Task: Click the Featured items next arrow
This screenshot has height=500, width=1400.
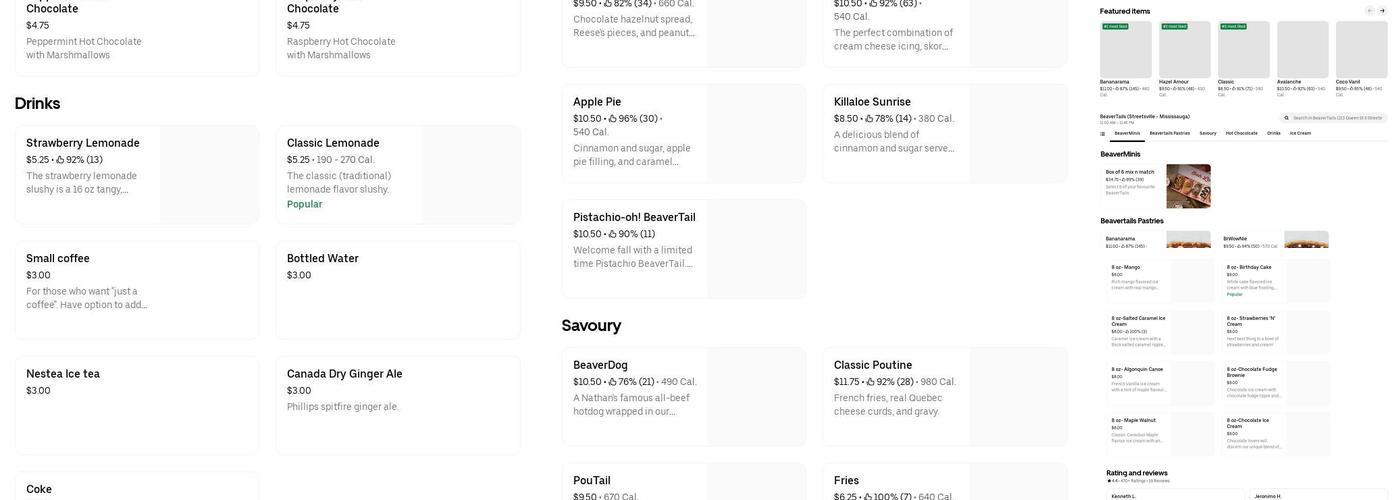Action: coord(1382,11)
